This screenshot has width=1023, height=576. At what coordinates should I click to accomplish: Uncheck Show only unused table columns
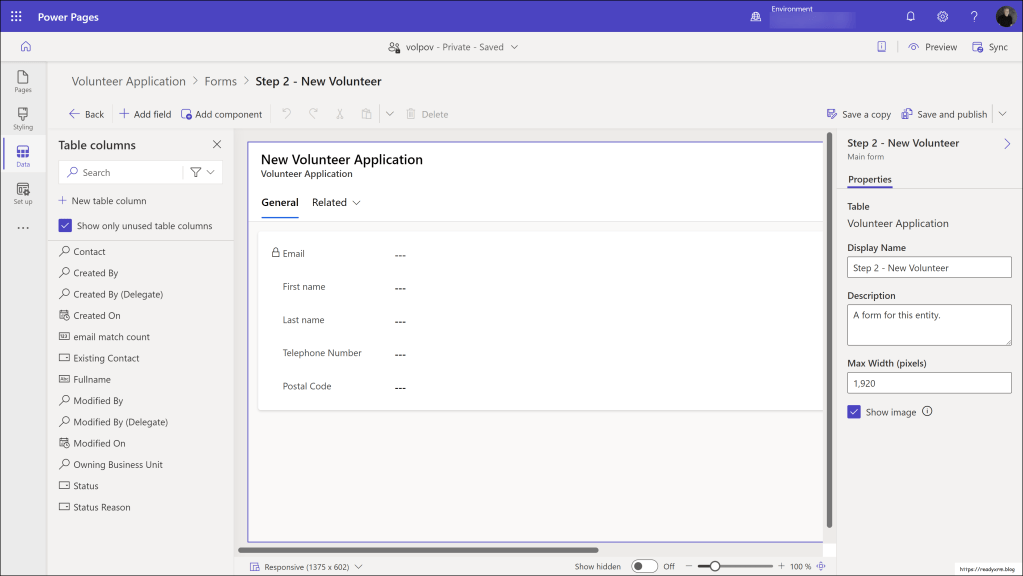click(65, 226)
